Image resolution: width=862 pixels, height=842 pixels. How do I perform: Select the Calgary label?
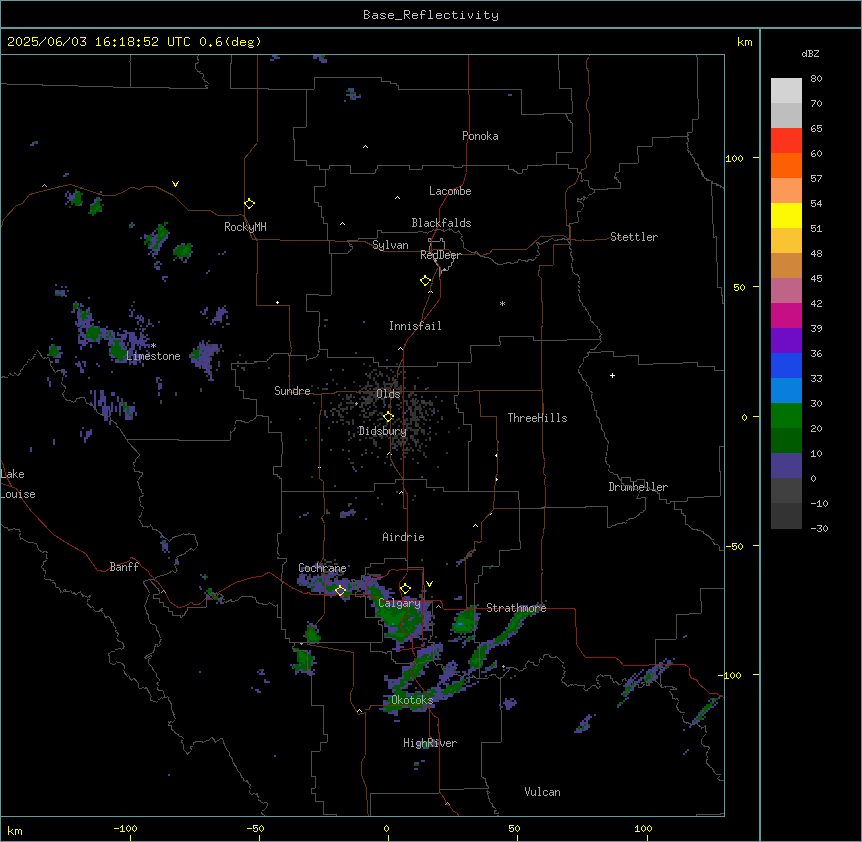[399, 603]
